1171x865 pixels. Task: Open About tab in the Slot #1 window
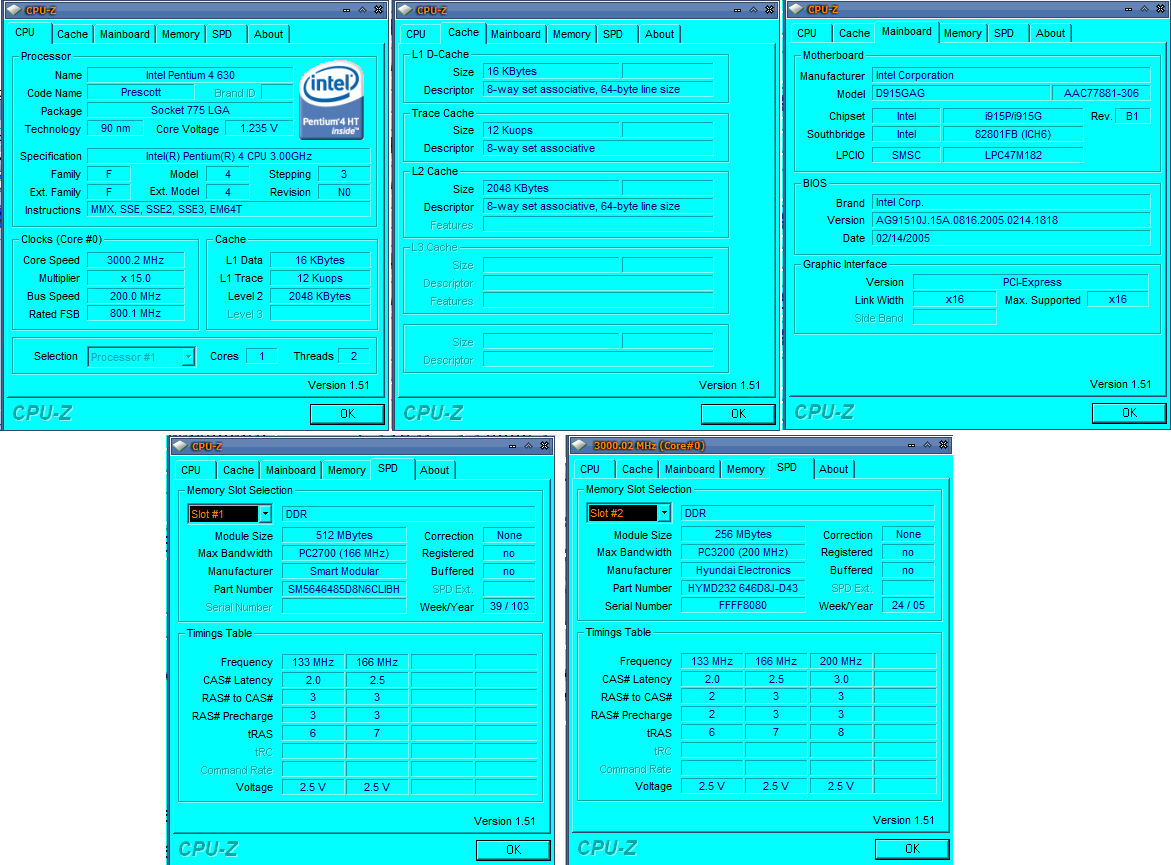[x=435, y=471]
